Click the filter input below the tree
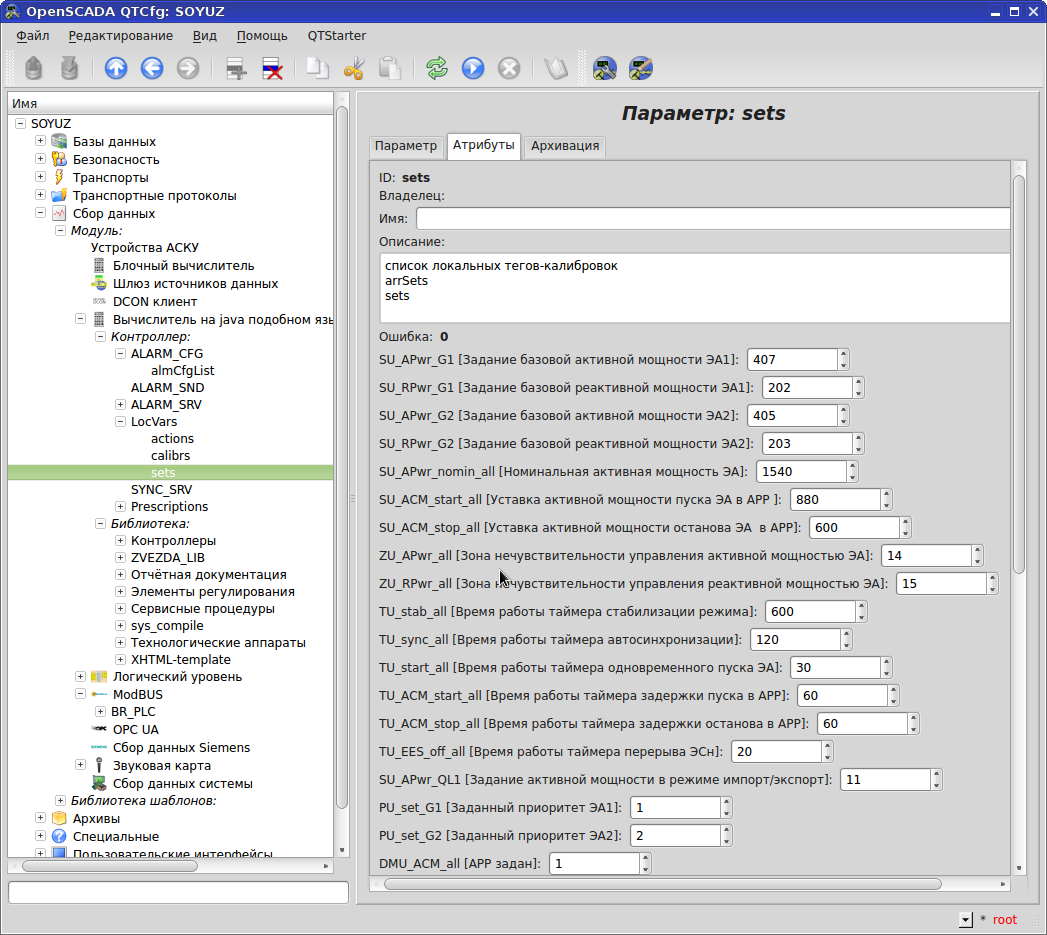 178,892
